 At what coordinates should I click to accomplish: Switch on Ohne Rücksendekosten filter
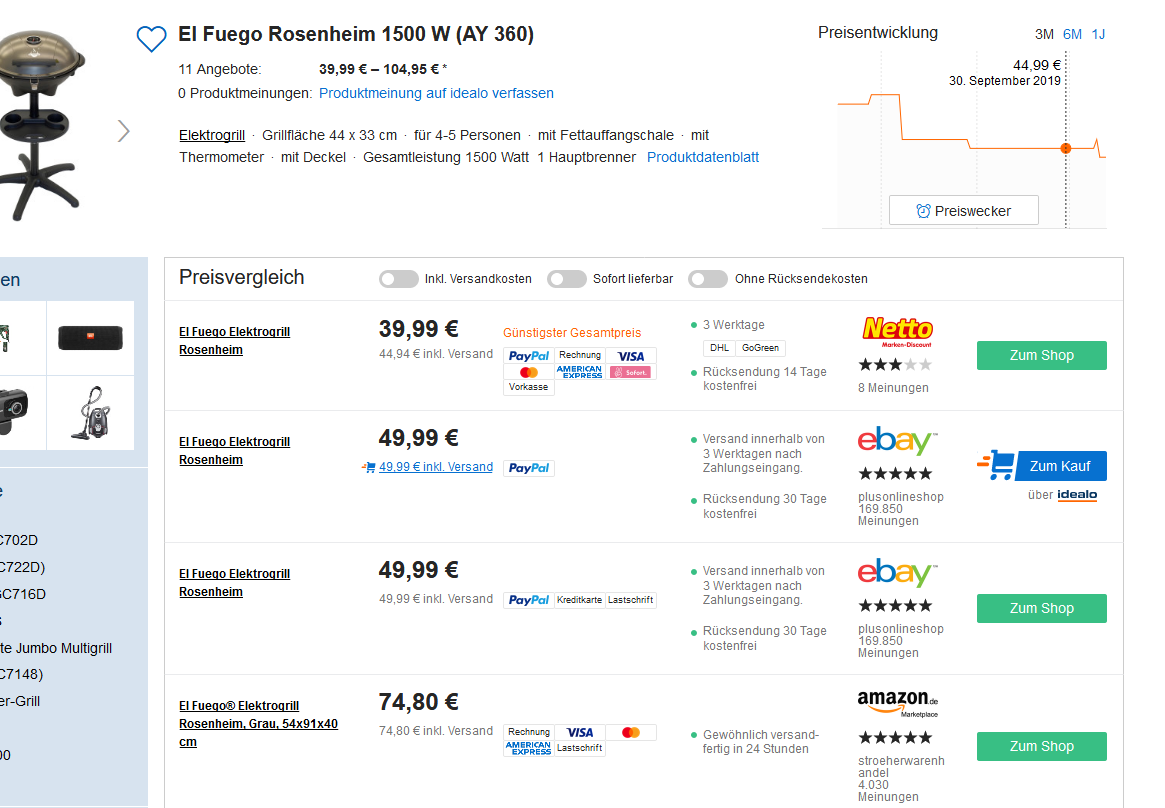[x=708, y=279]
